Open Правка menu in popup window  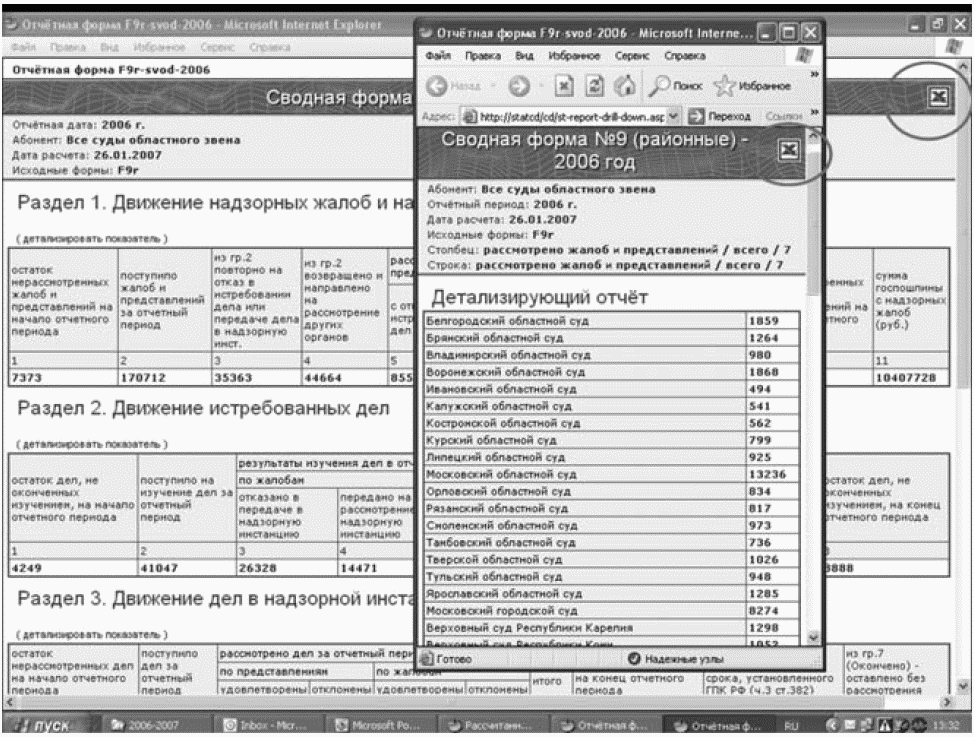483,56
